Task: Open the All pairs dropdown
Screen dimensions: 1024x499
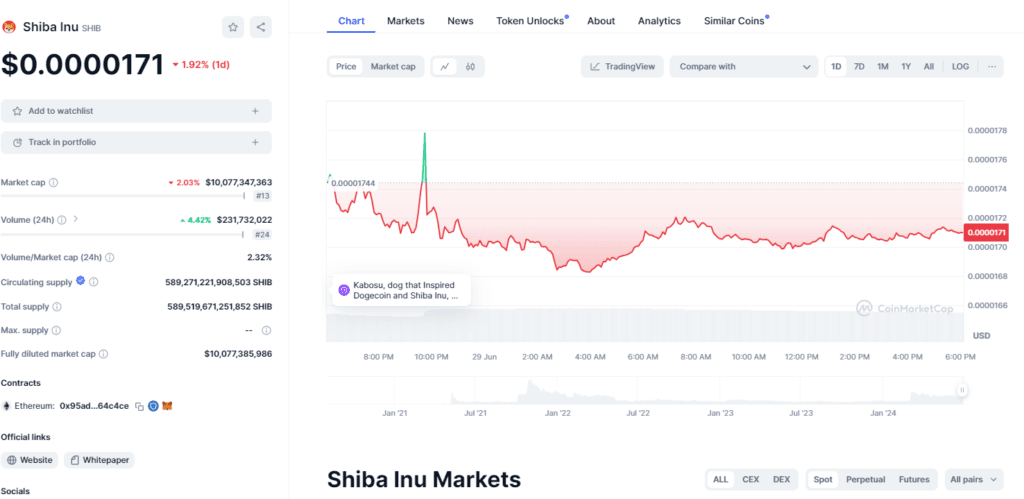Action: click(974, 479)
